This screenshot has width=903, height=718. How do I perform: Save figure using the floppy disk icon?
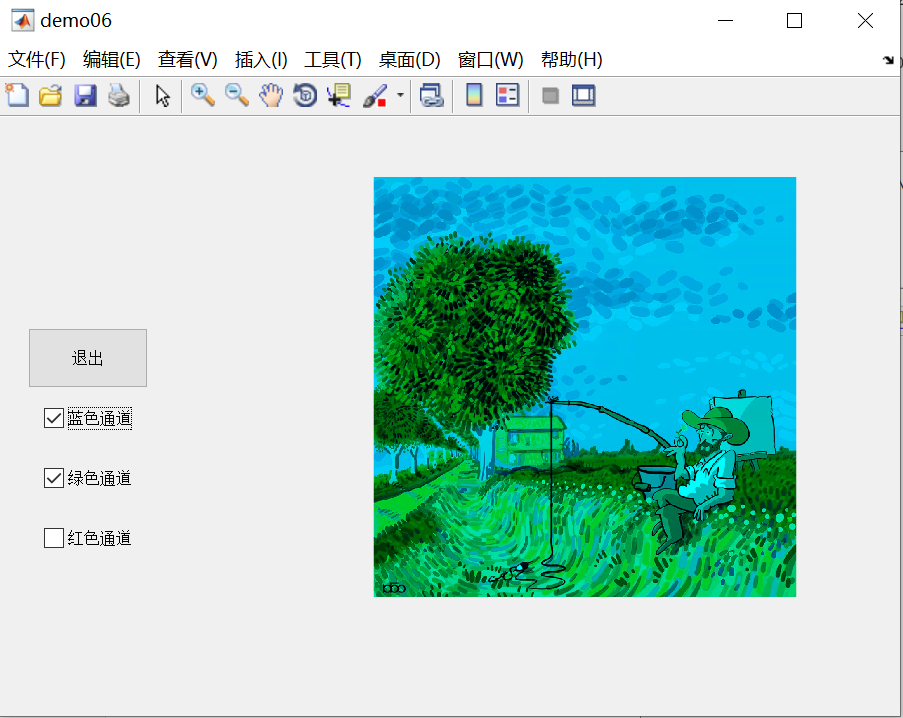pos(85,95)
